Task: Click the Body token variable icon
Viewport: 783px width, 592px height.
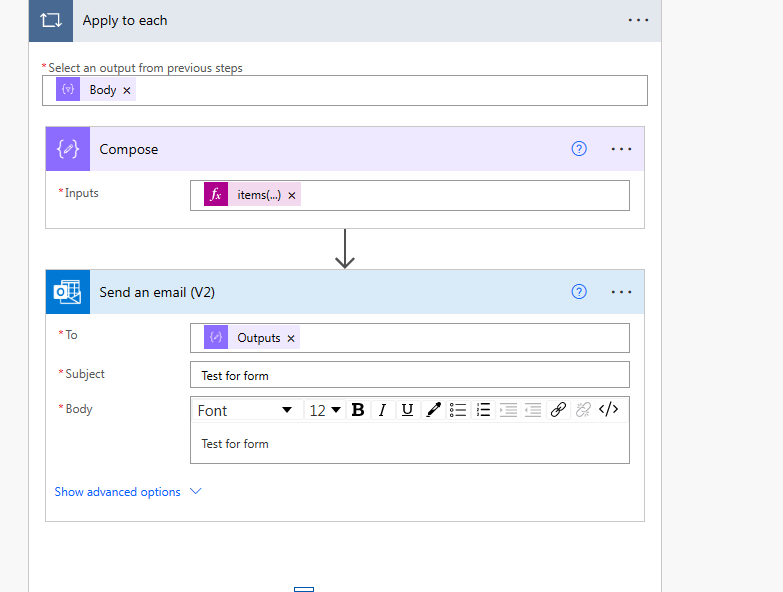Action: click(x=68, y=89)
